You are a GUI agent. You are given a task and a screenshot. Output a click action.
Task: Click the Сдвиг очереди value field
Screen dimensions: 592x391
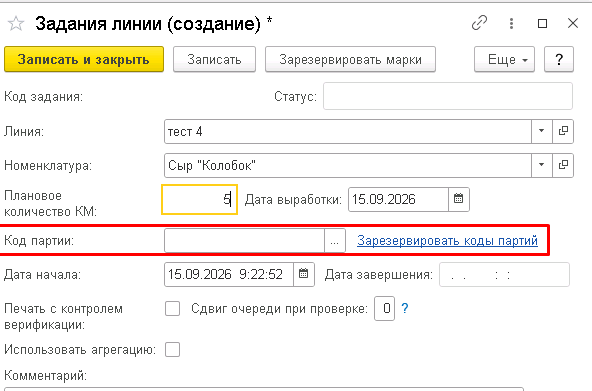coord(384,308)
